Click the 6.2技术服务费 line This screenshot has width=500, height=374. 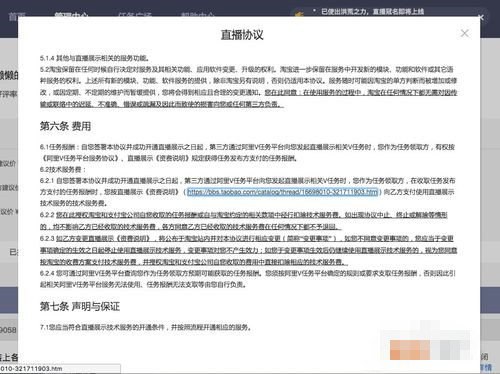pos(63,169)
